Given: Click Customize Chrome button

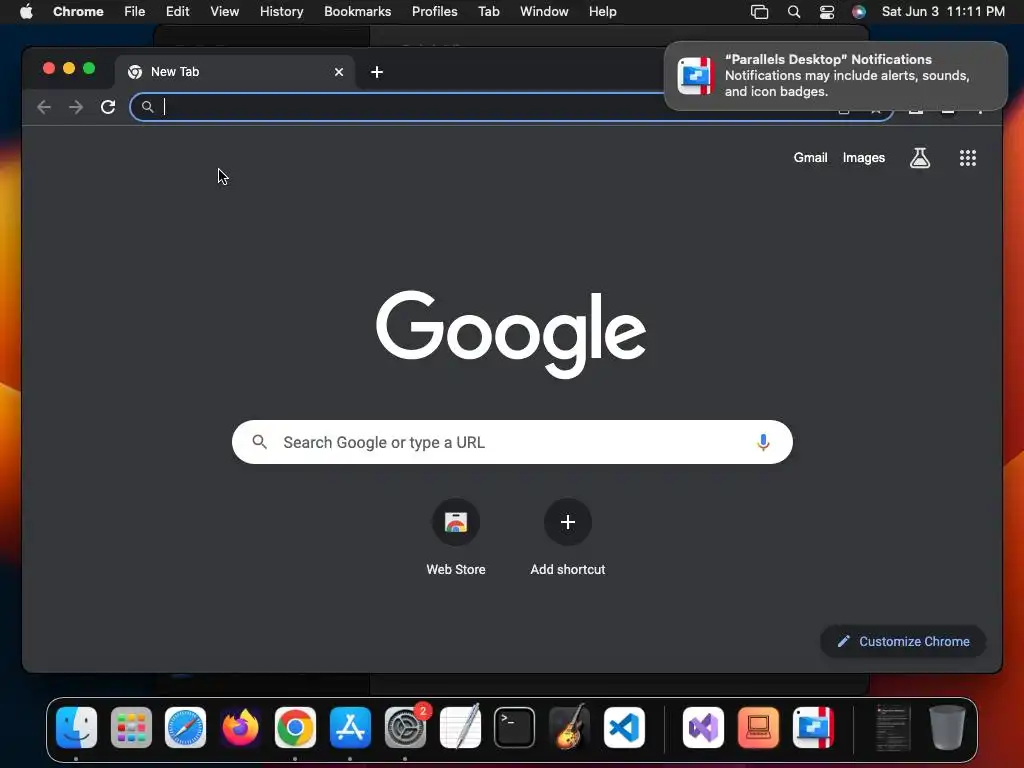Looking at the screenshot, I should [903, 641].
